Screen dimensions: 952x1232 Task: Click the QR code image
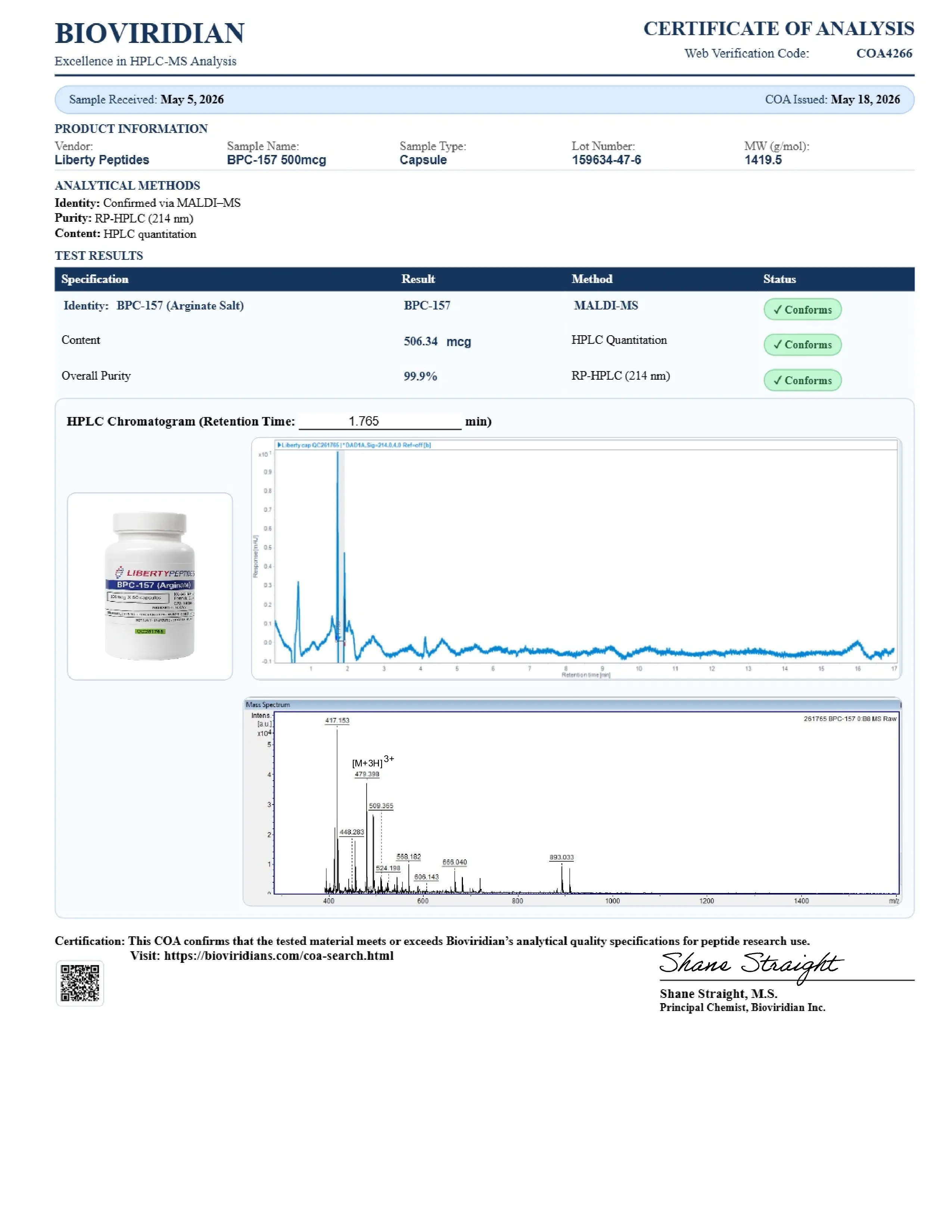click(x=80, y=983)
